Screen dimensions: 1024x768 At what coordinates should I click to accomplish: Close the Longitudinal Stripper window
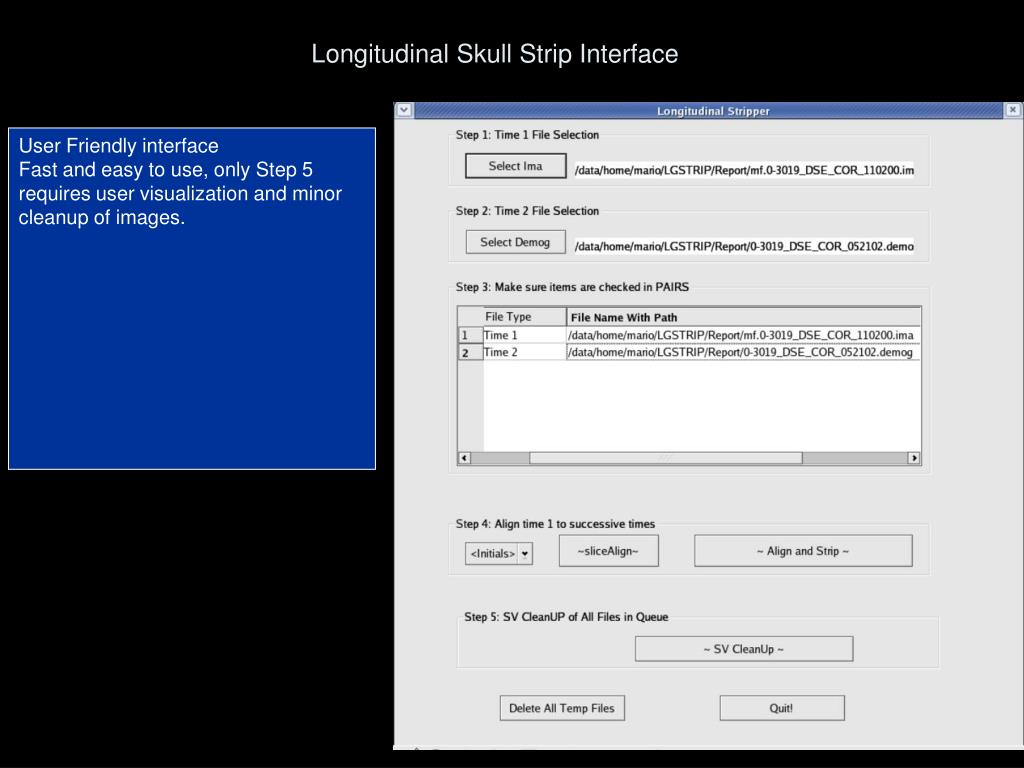(x=1012, y=110)
